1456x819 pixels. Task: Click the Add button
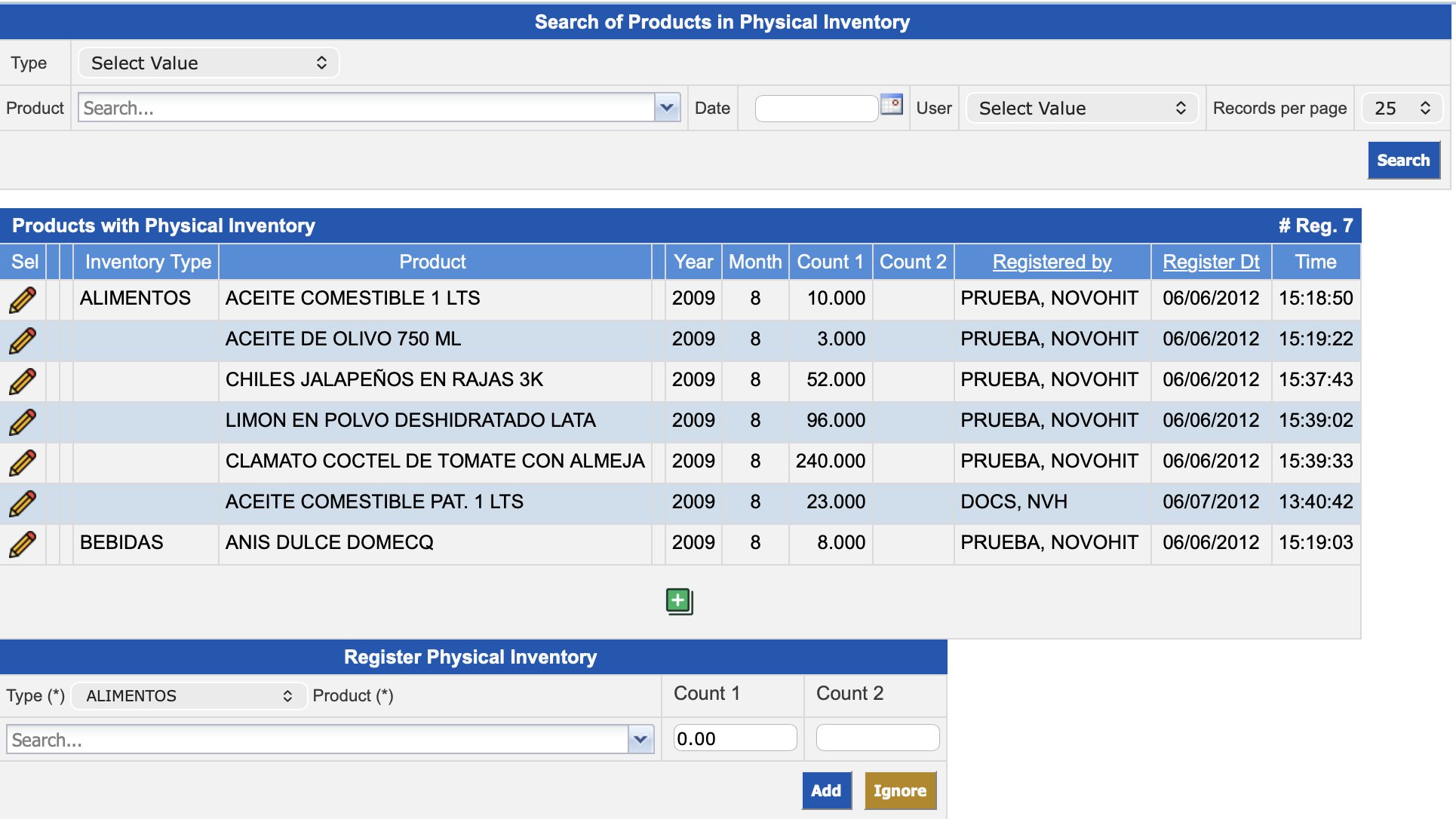point(826,790)
